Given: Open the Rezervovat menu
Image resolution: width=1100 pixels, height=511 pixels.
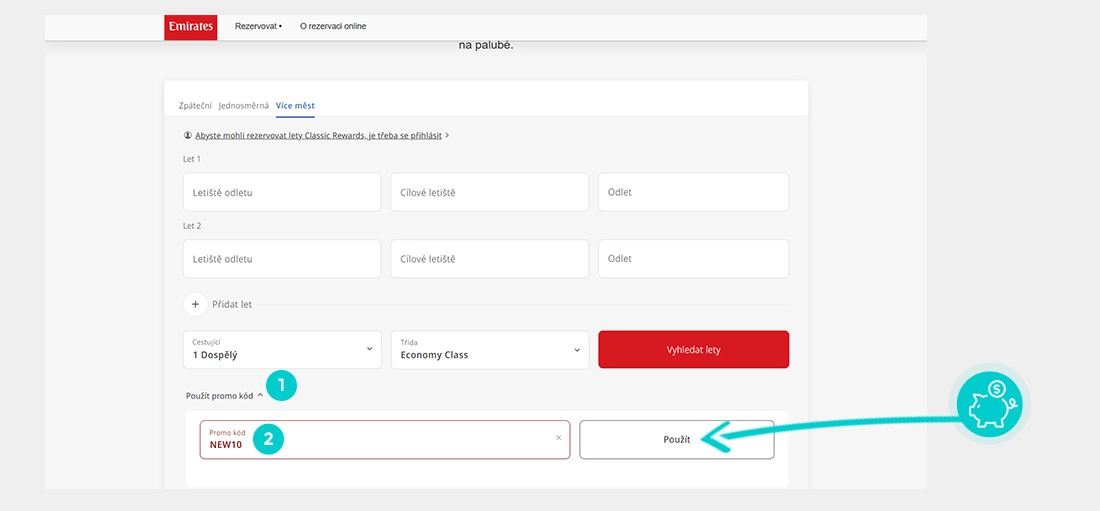Looking at the screenshot, I should click(258, 27).
